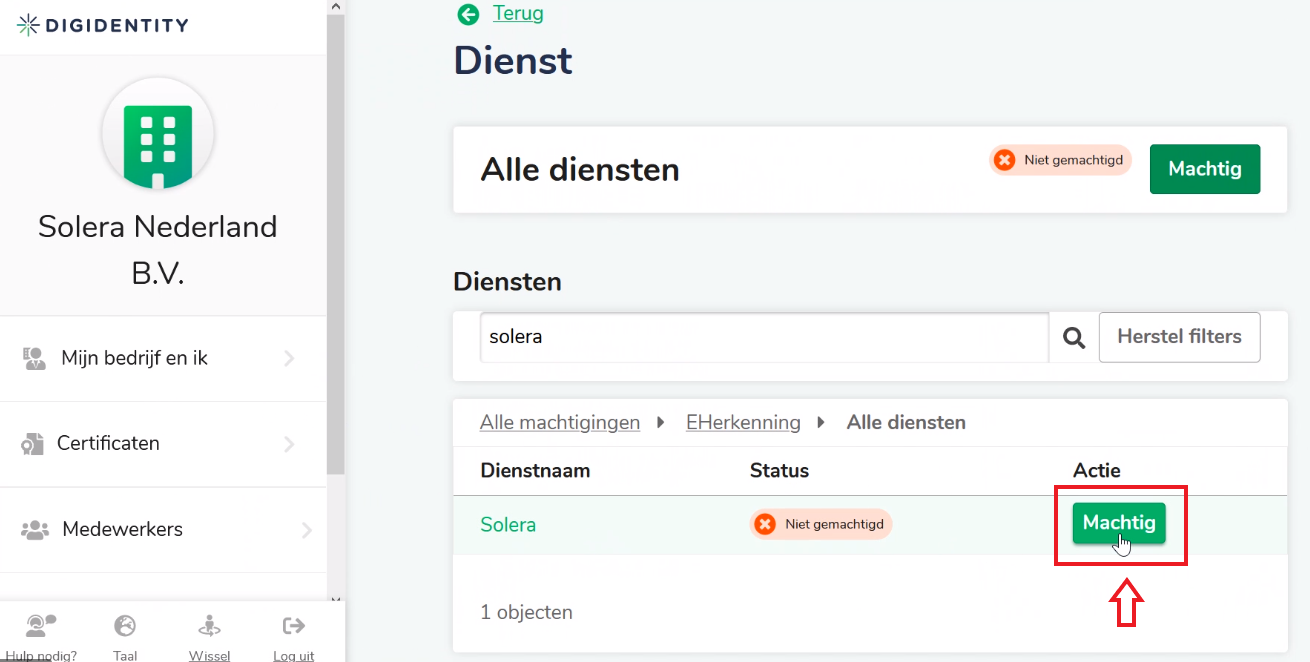Click the Medewerkers people icon
This screenshot has width=1310, height=662.
(35, 529)
